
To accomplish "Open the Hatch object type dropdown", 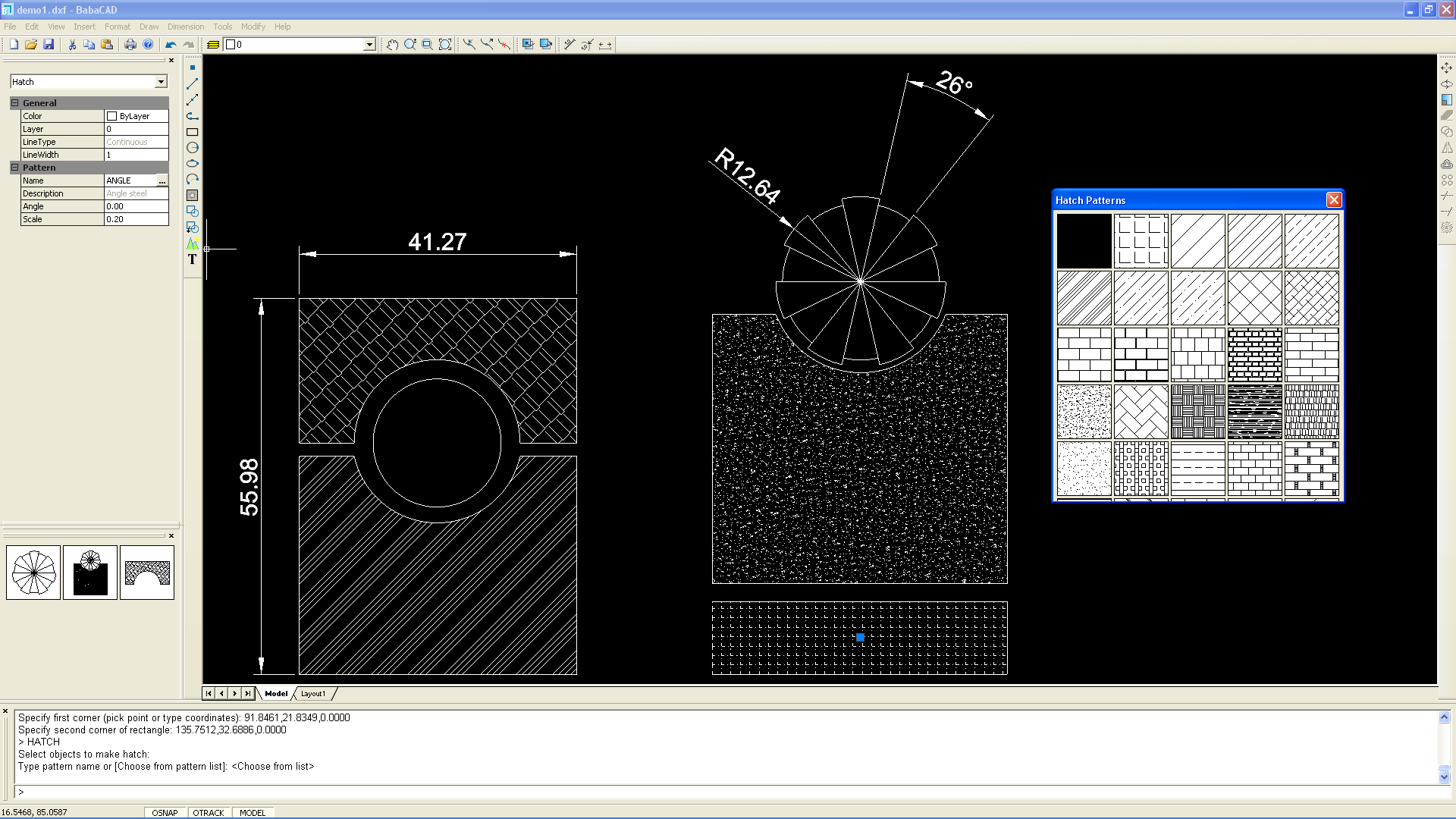I will (x=161, y=82).
